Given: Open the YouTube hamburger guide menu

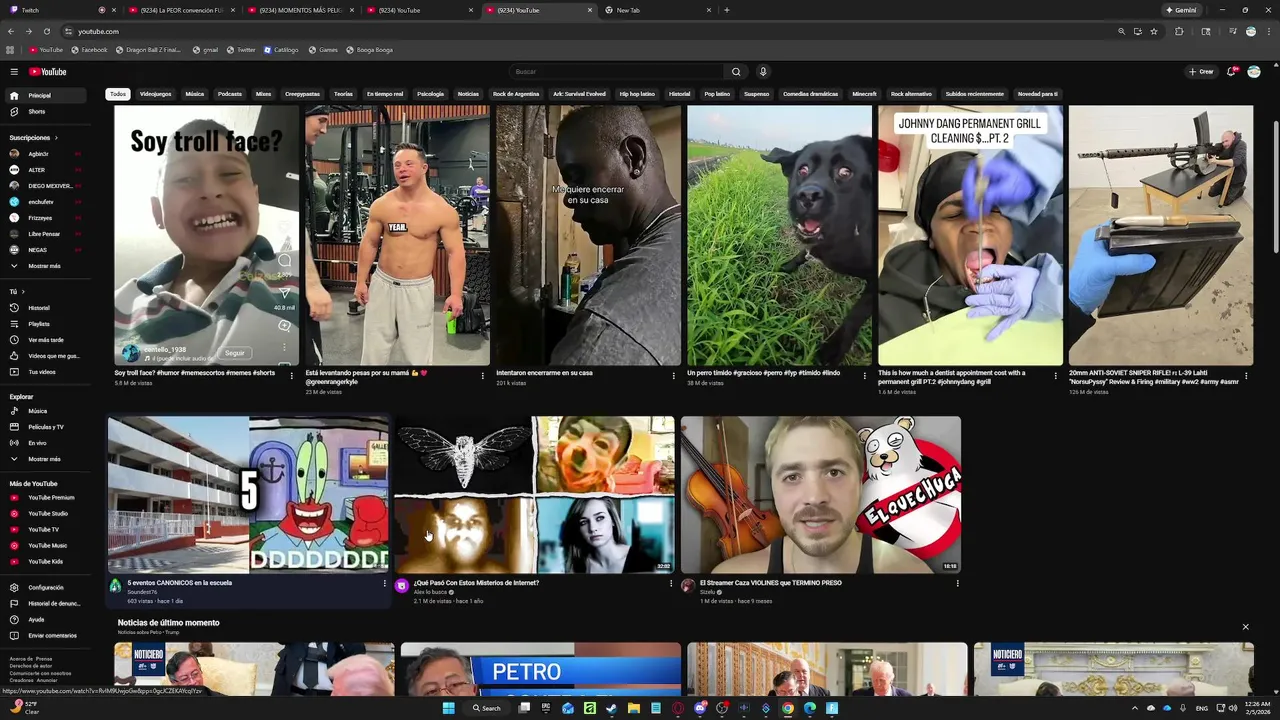Looking at the screenshot, I should [14, 72].
